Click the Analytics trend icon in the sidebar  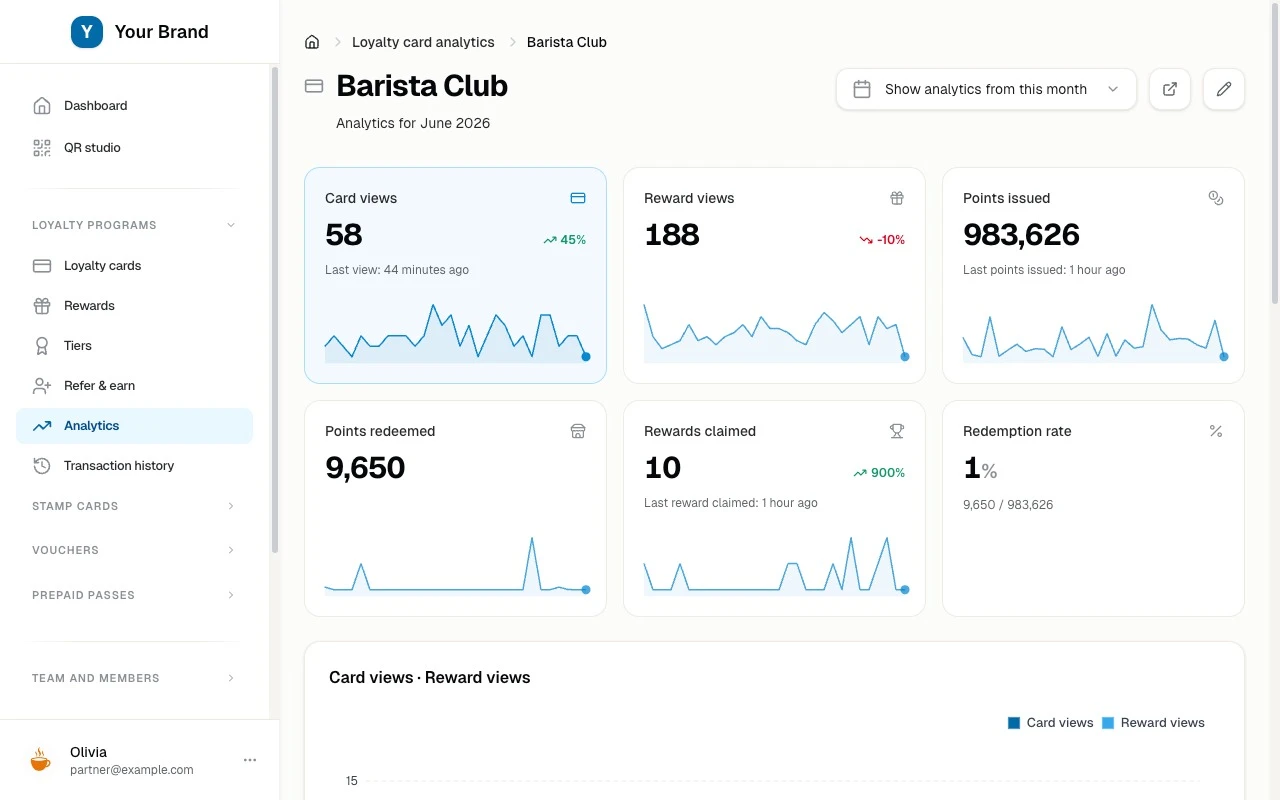42,426
